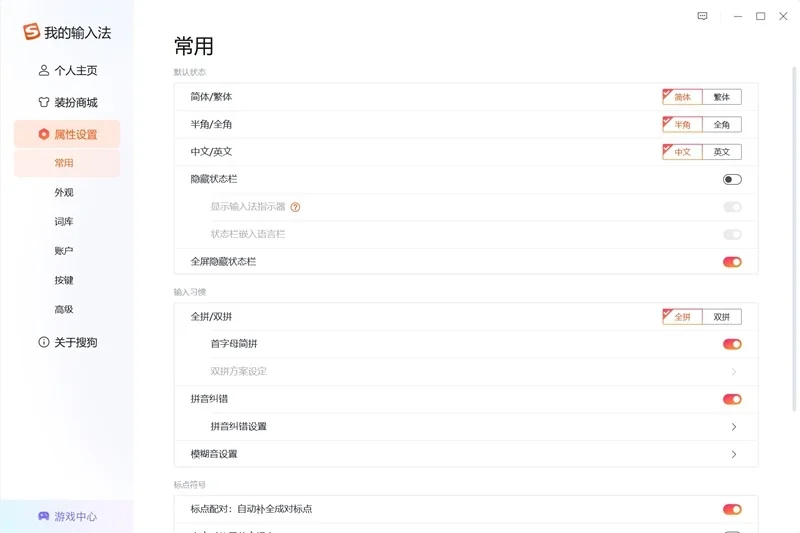Click 半角/全角 row label

click(211, 124)
